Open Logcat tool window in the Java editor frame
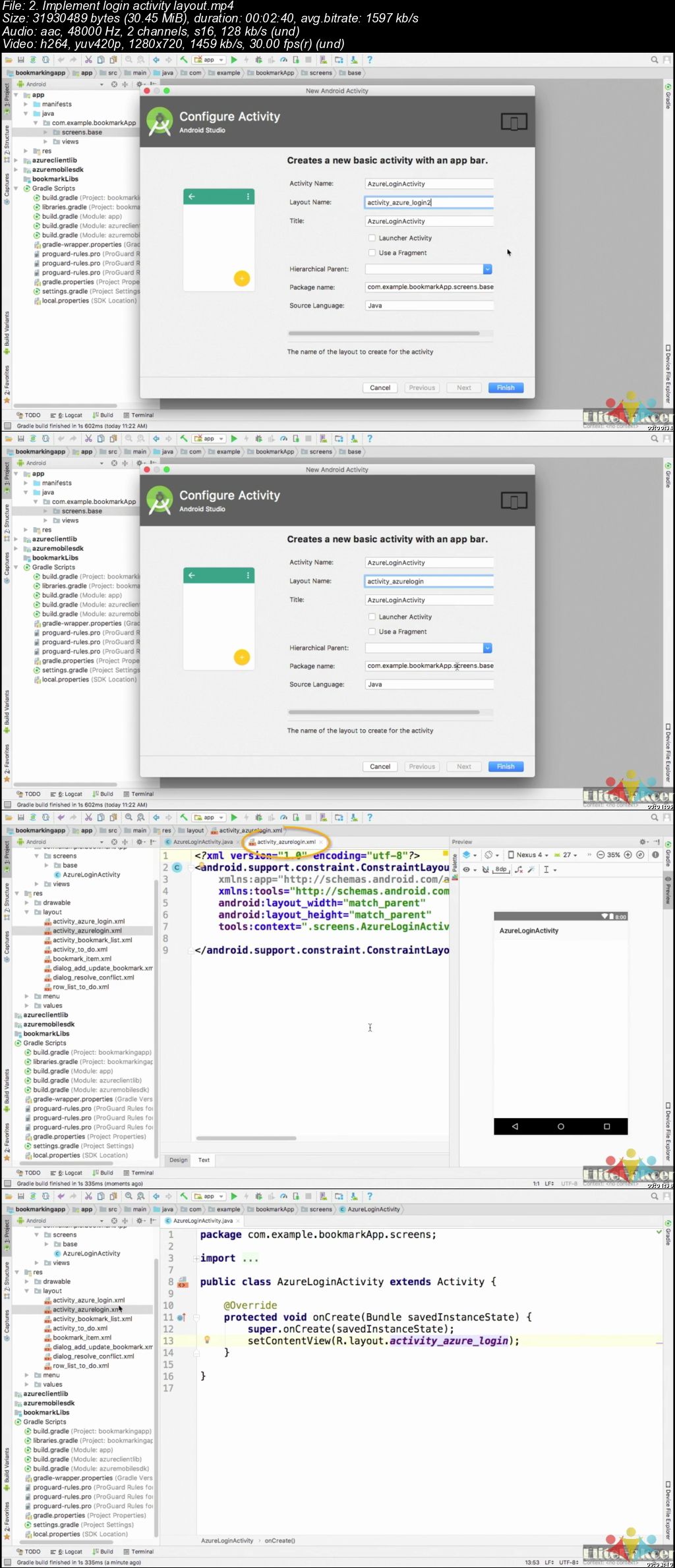 67,1552
